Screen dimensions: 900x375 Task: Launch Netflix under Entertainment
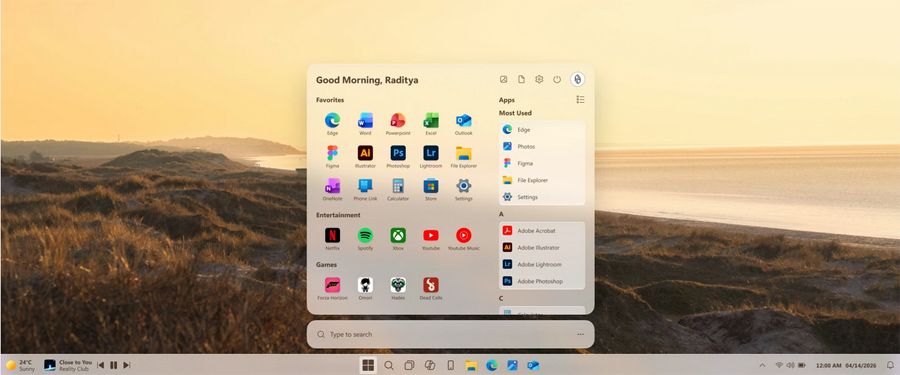[332, 239]
